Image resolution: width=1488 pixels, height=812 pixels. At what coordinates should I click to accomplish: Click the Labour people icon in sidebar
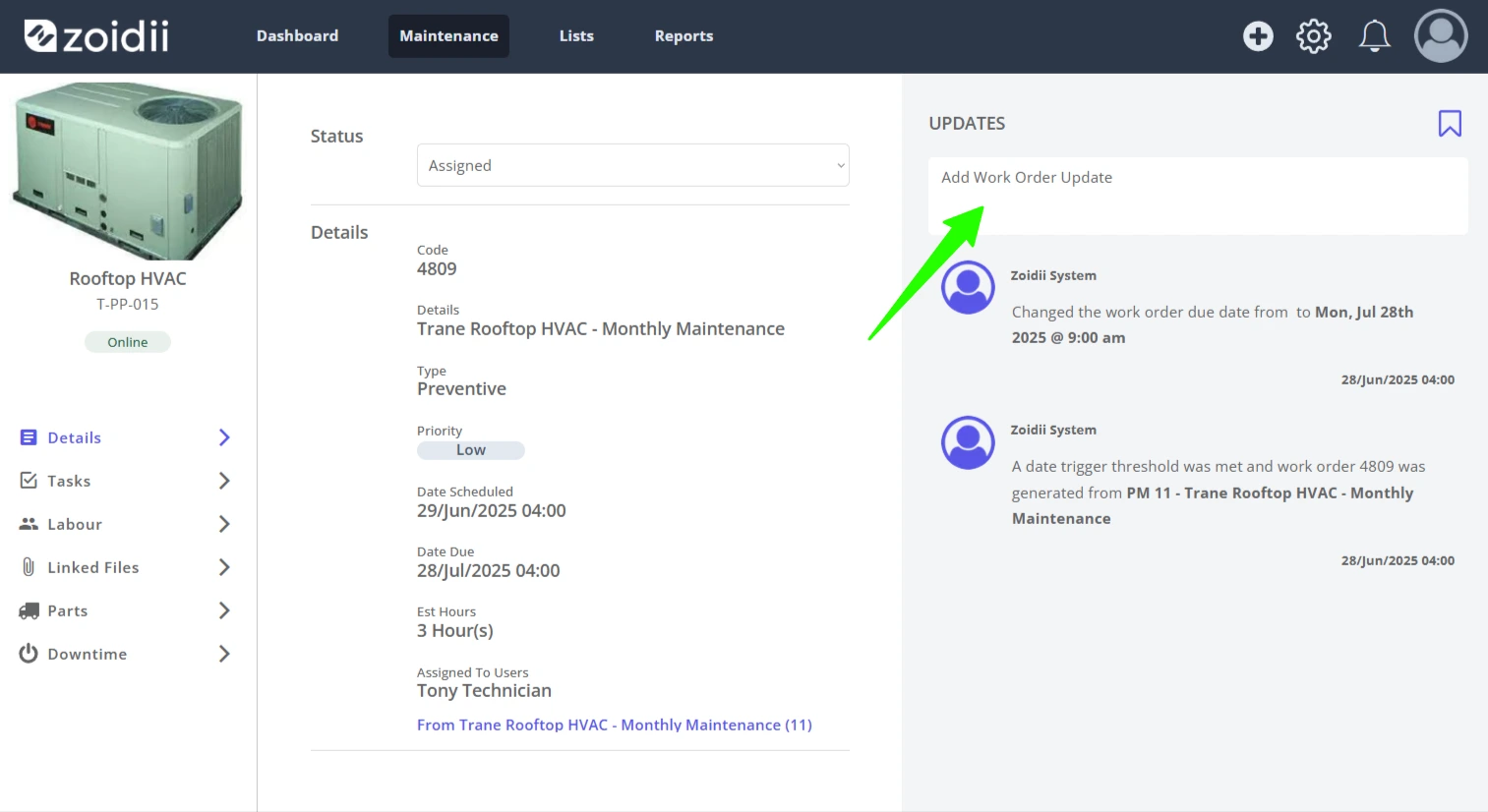(29, 524)
